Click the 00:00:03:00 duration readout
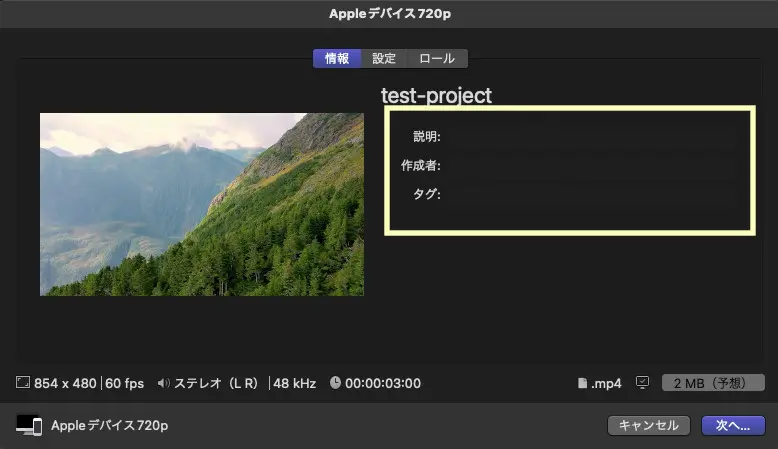This screenshot has height=449, width=778. (383, 383)
